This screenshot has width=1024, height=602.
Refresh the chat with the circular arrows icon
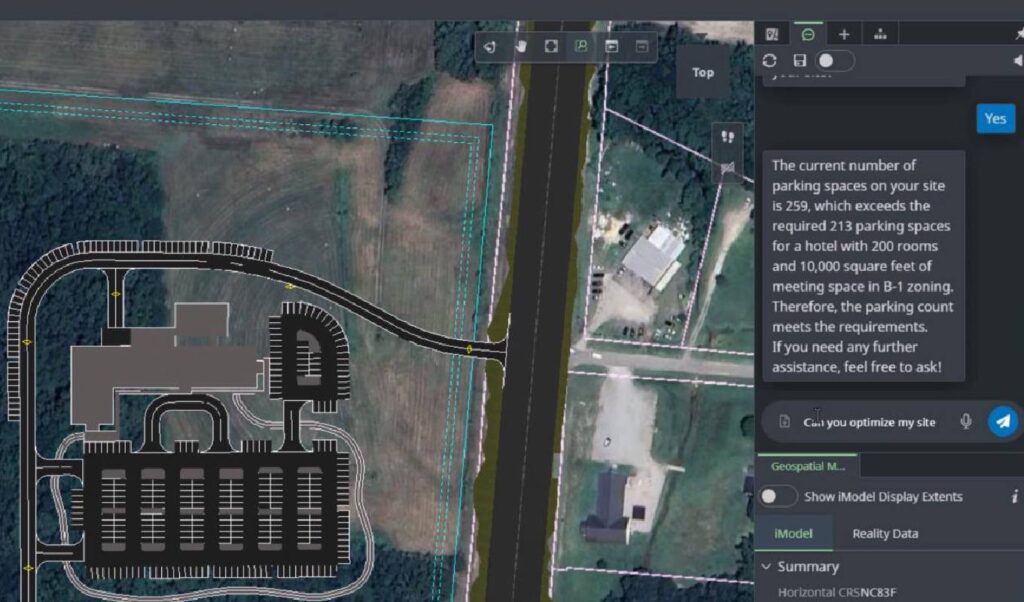point(769,60)
